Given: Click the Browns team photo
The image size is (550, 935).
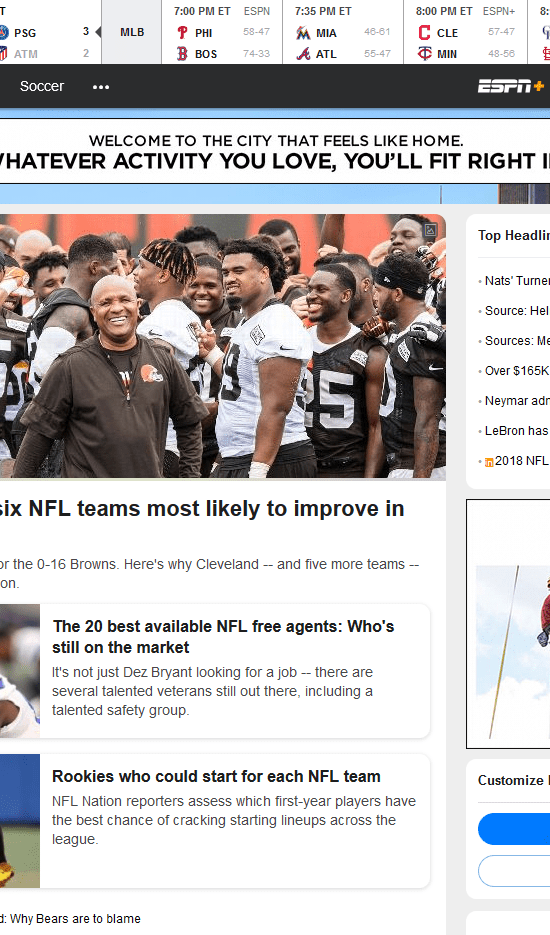Looking at the screenshot, I should [223, 346].
